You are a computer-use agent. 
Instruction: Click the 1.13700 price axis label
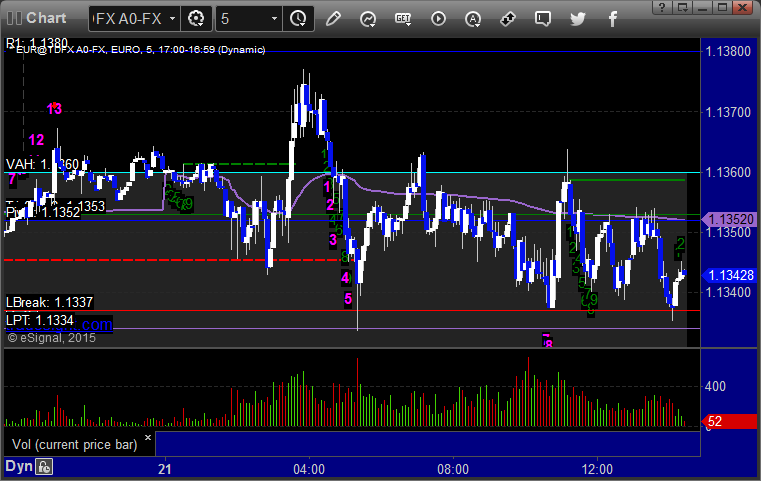click(x=728, y=112)
